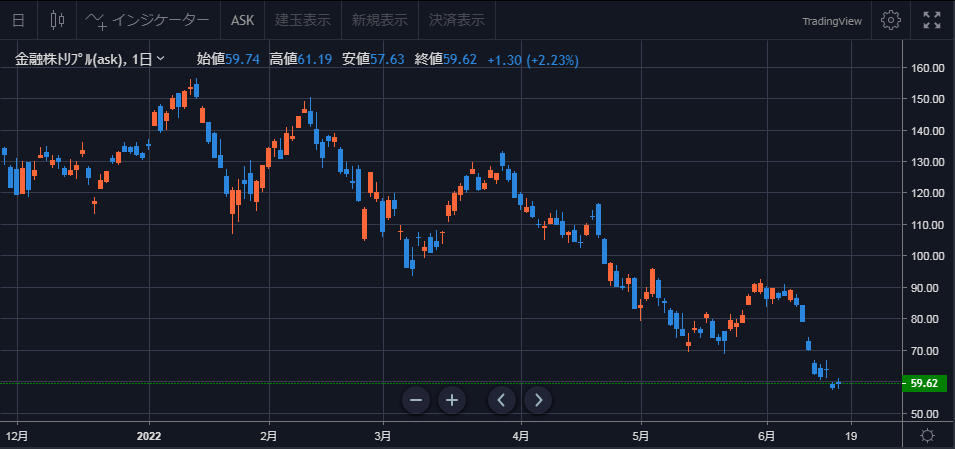The width and height of the screenshot is (955, 449).
Task: Toggle 決済表示 settlement display
Action: tap(457, 20)
